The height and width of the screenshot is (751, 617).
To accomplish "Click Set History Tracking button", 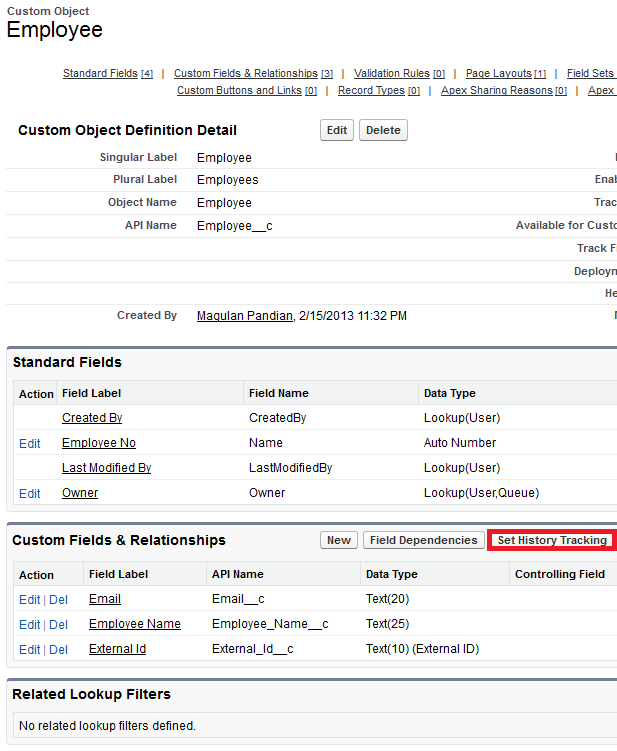I will coord(552,540).
